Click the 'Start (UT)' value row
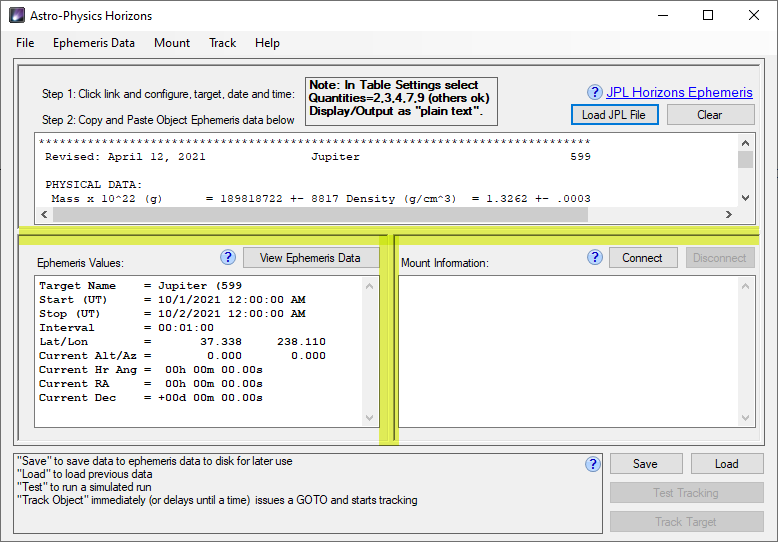Image resolution: width=778 pixels, height=542 pixels. tap(172, 299)
